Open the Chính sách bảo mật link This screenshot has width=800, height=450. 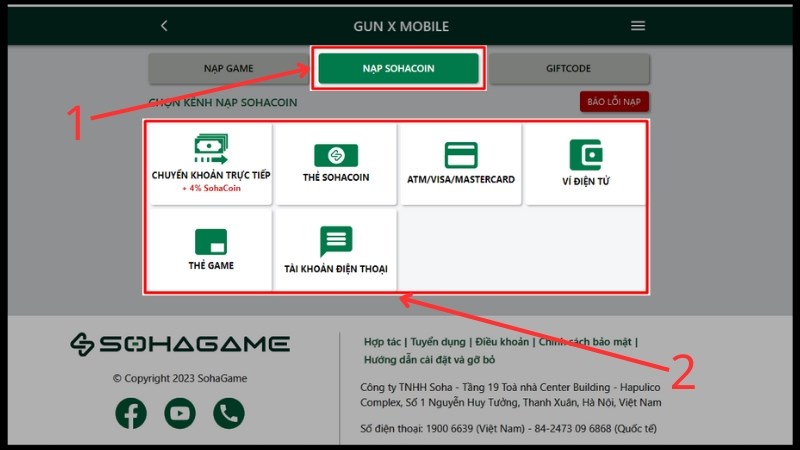tap(585, 342)
